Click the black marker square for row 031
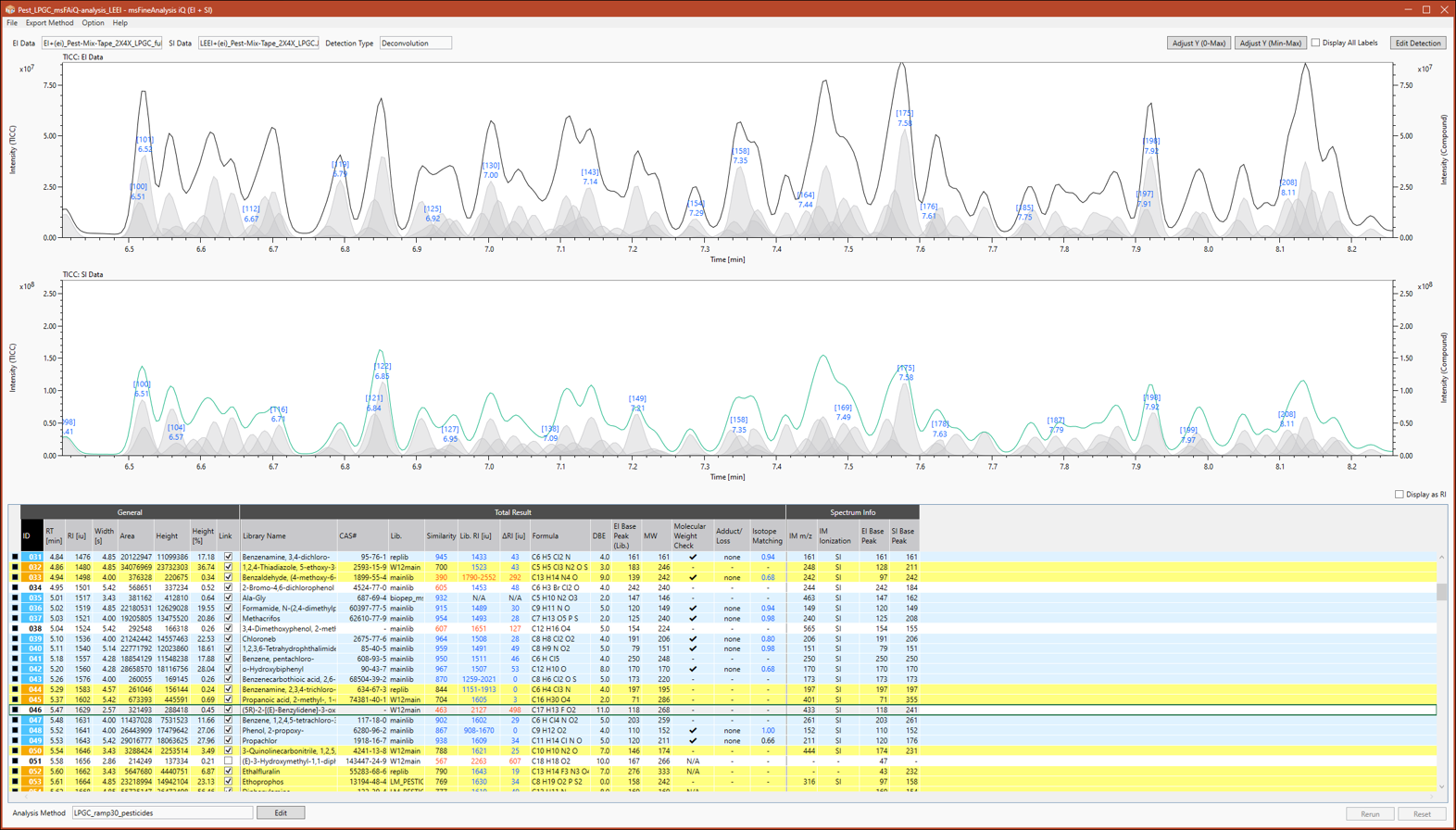The width and height of the screenshot is (1456, 830). tap(14, 557)
